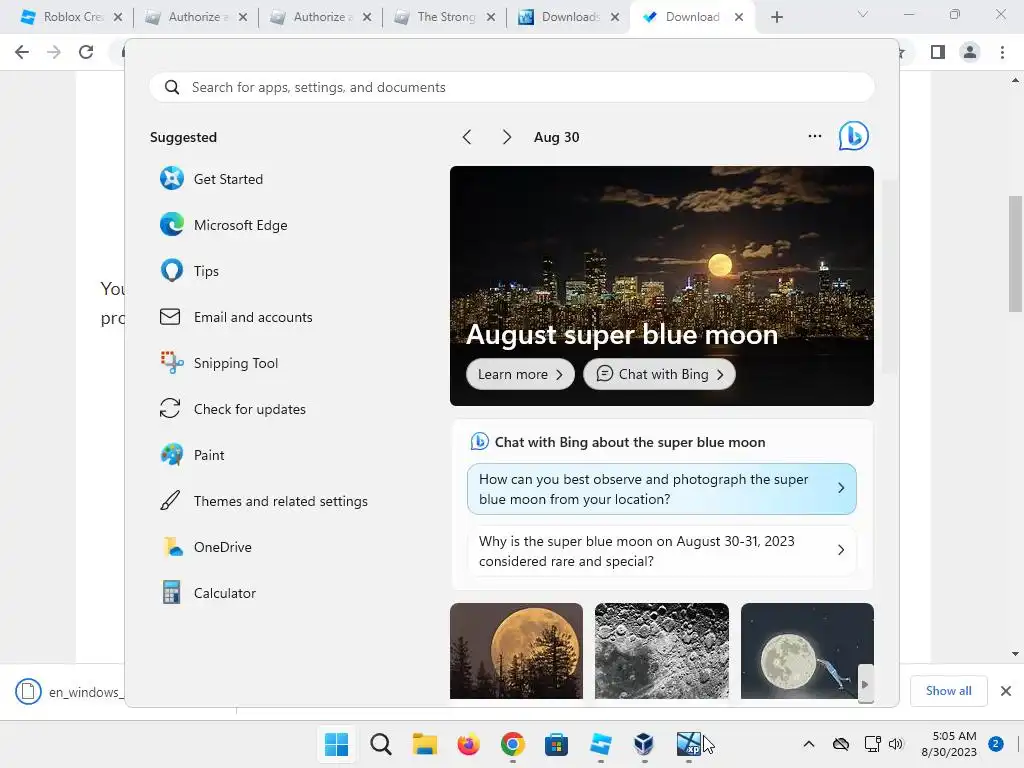Open the volume tray icon
The height and width of the screenshot is (768, 1024).
pos(896,744)
